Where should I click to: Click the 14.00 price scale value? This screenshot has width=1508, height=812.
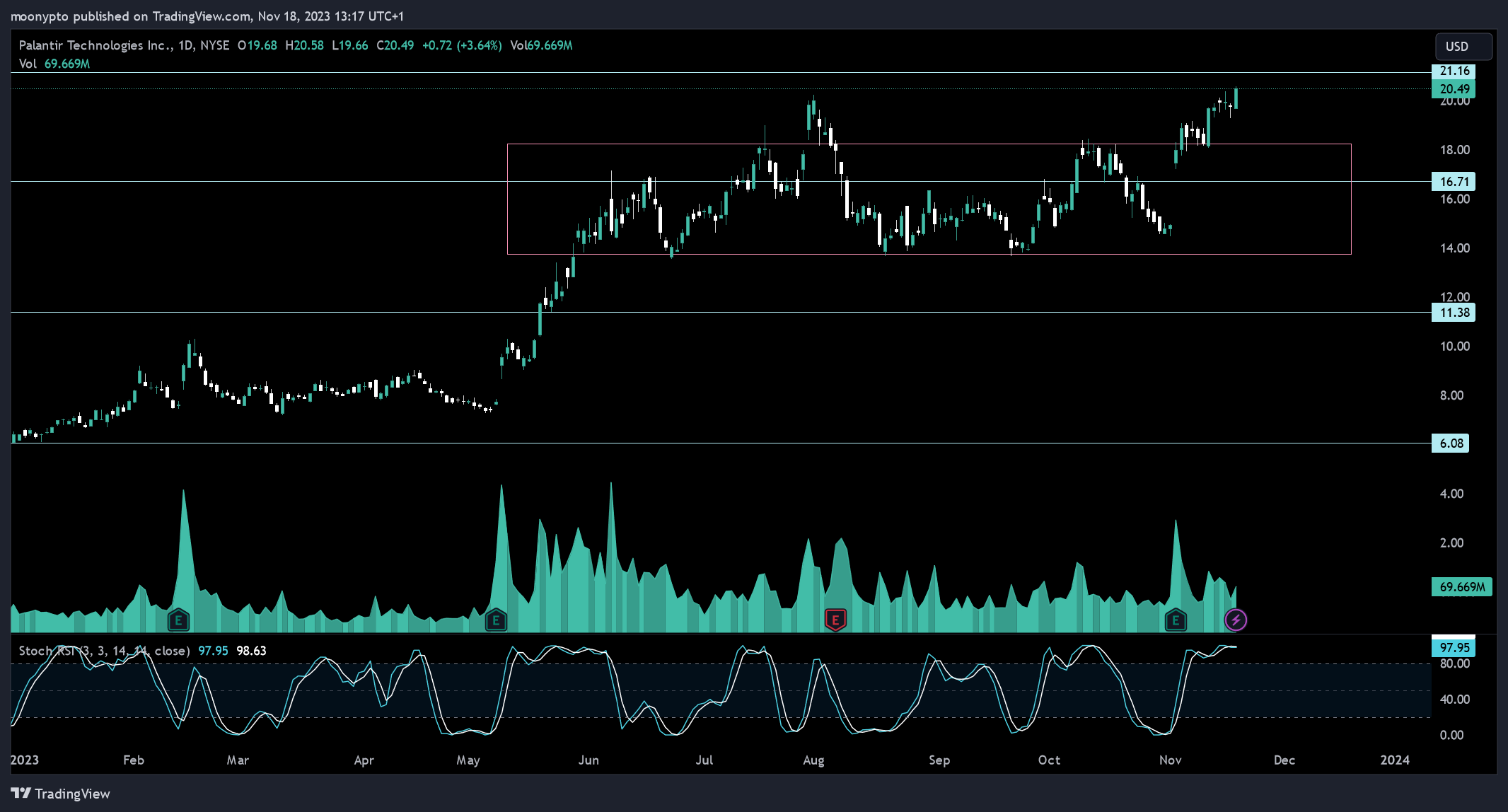click(1455, 248)
